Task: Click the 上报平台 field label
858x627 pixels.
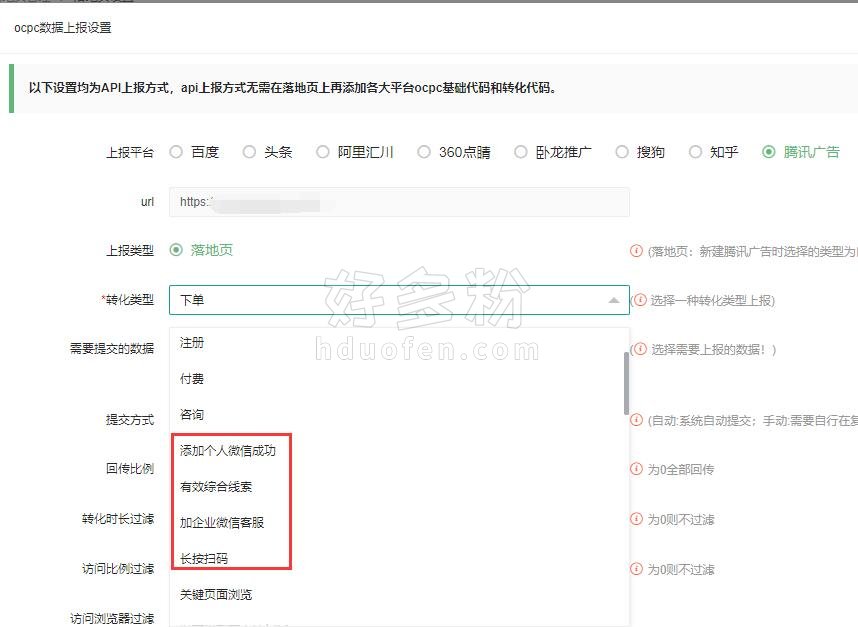Action: [x=130, y=153]
